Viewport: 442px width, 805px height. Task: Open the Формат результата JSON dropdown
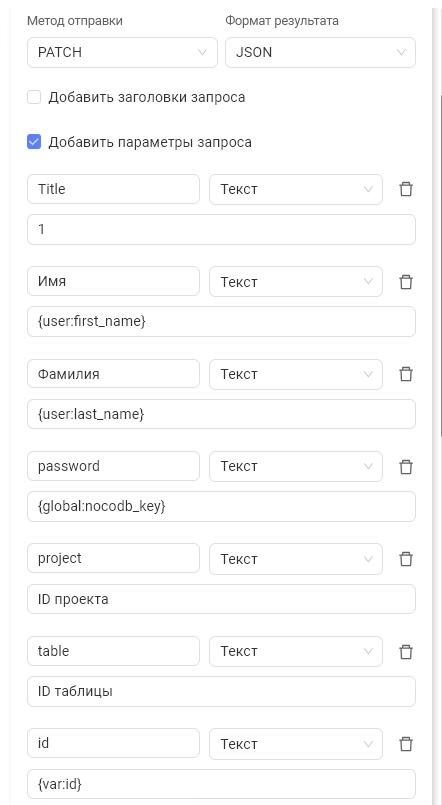[320, 52]
